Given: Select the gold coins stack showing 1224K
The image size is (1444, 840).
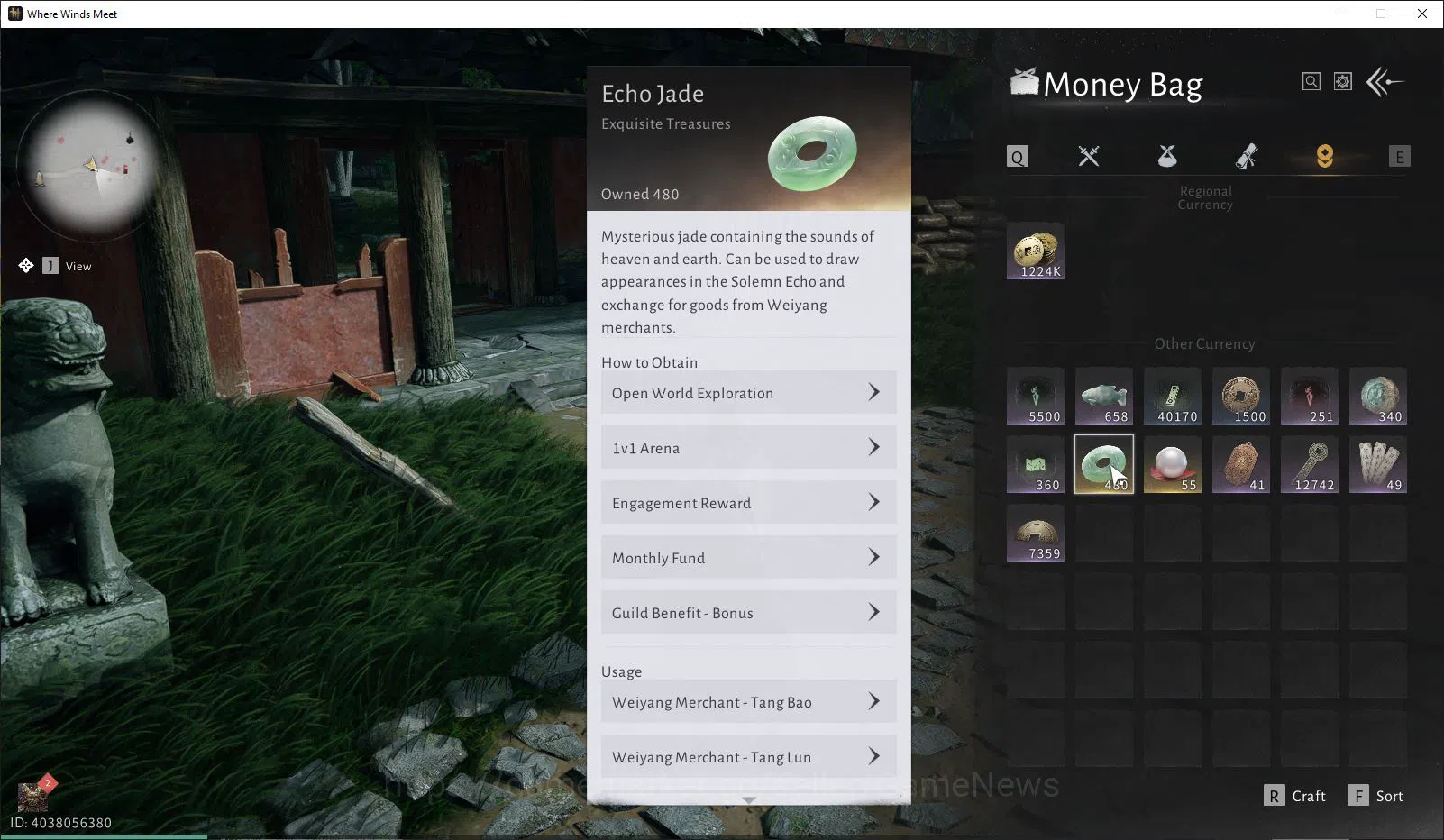Looking at the screenshot, I should (x=1036, y=251).
